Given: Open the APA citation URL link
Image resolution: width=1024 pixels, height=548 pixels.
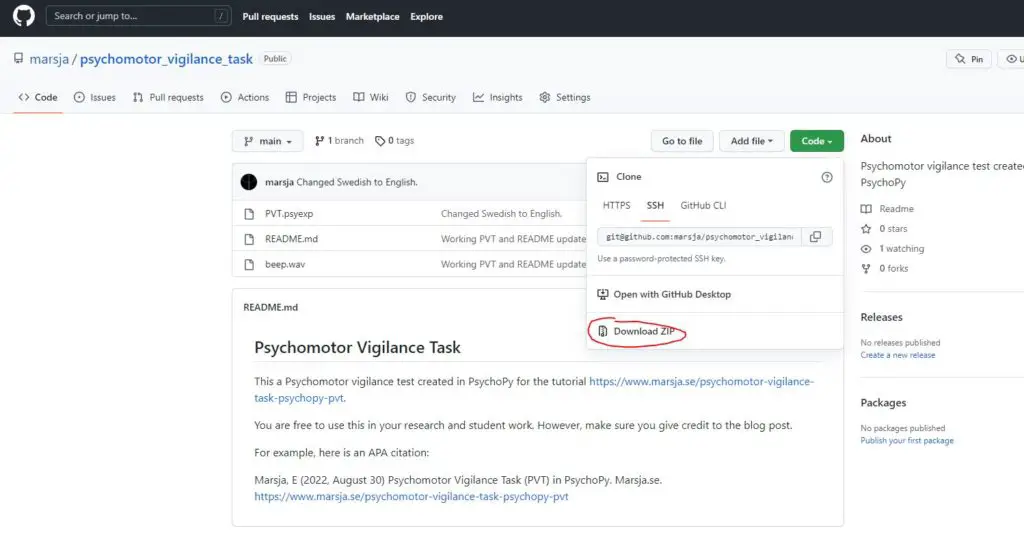Looking at the screenshot, I should (x=411, y=496).
